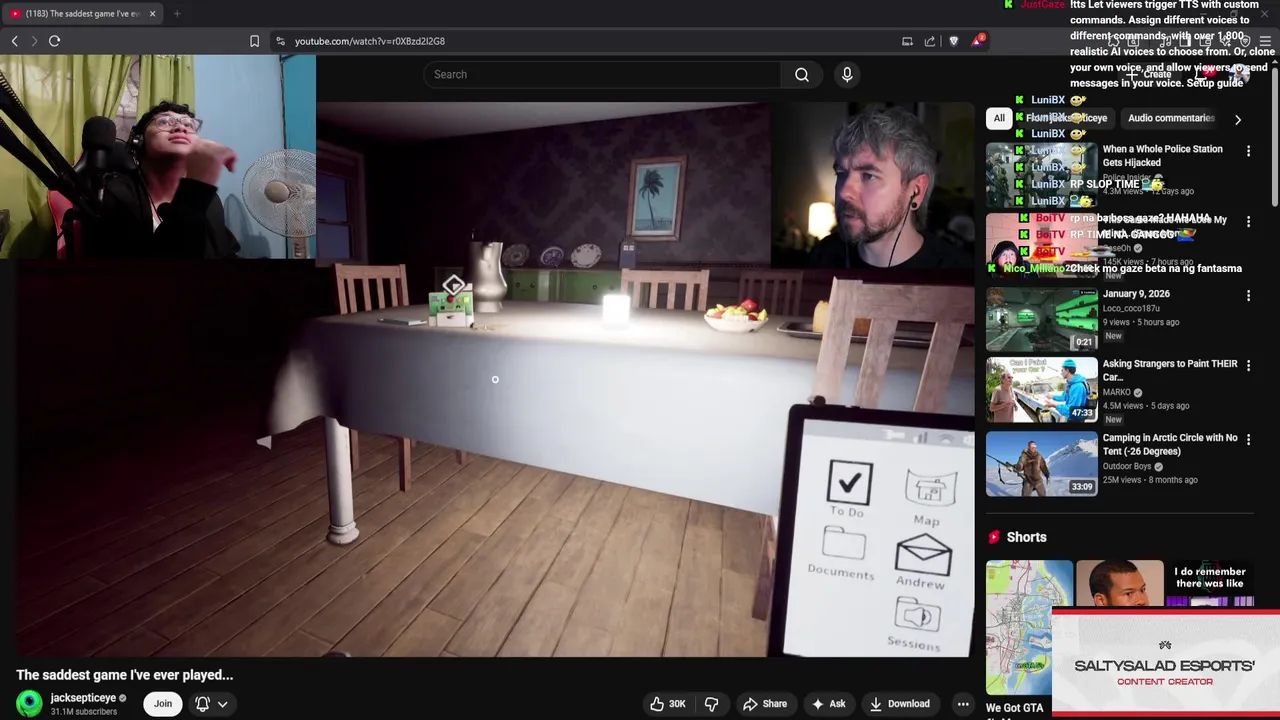Click the Join membership button

coord(163,704)
